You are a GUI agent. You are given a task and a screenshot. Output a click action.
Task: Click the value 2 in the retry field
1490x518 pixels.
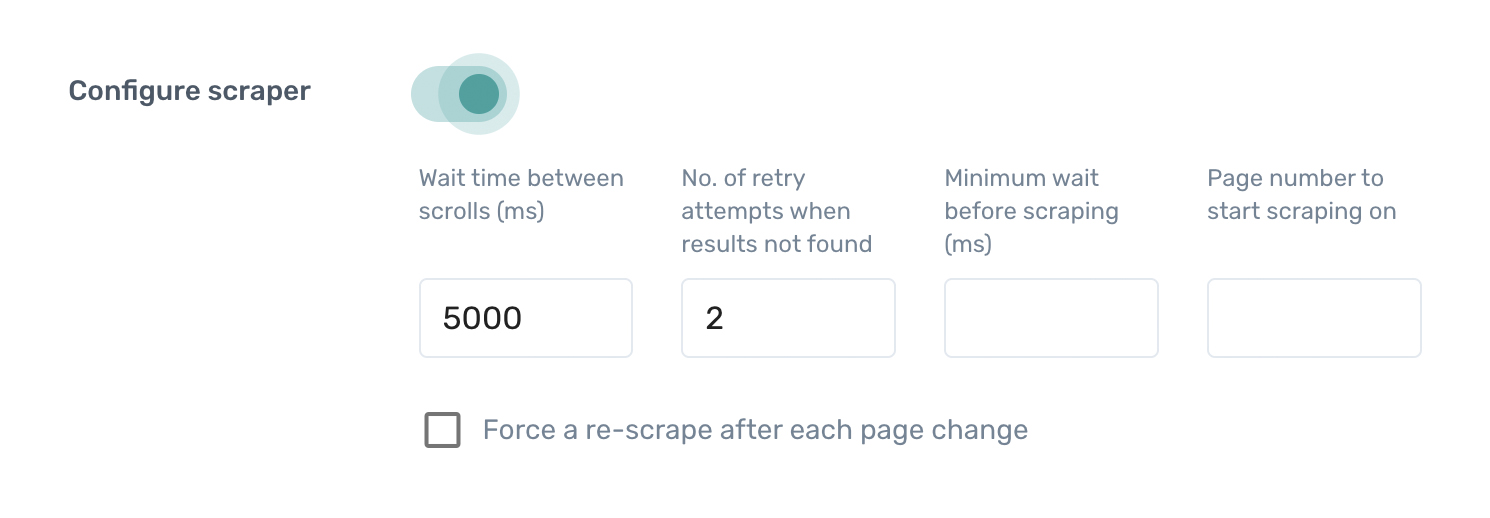point(714,319)
